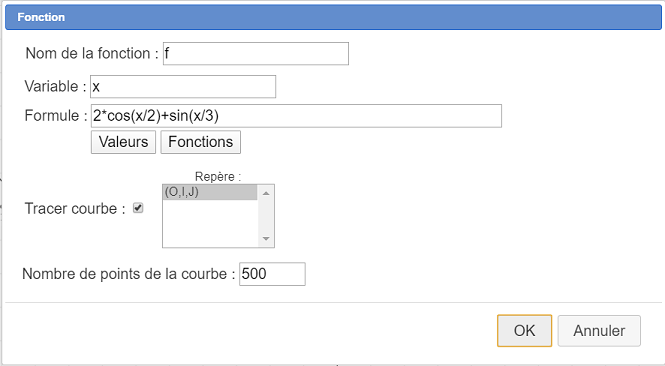Viewport: 665px width, 366px height.
Task: Cancel the dialog with Annuler
Action: click(x=599, y=330)
